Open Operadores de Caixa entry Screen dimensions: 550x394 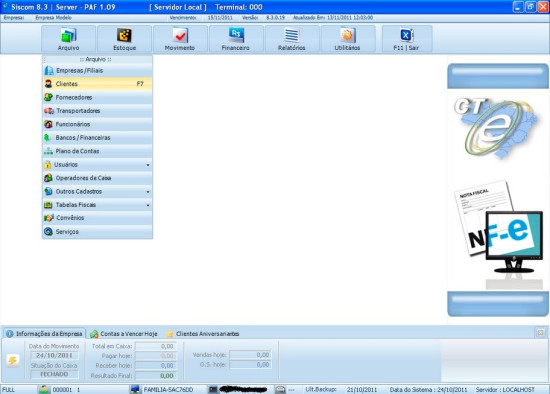(x=97, y=178)
